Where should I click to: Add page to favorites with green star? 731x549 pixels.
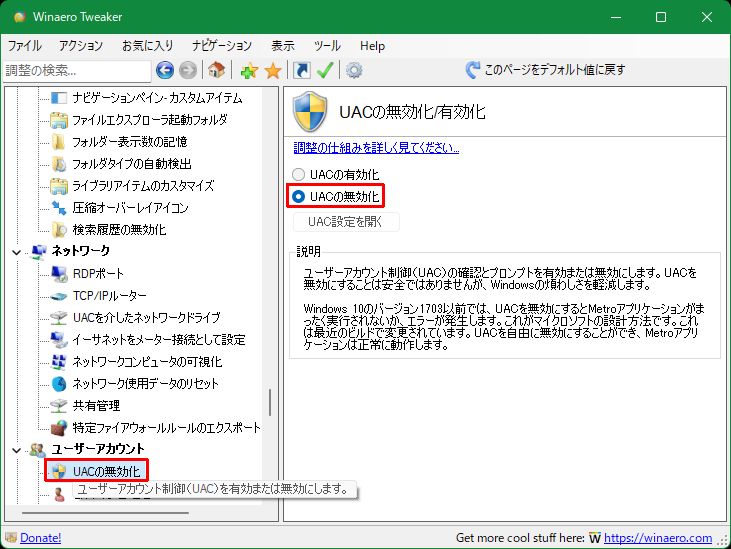tap(249, 71)
